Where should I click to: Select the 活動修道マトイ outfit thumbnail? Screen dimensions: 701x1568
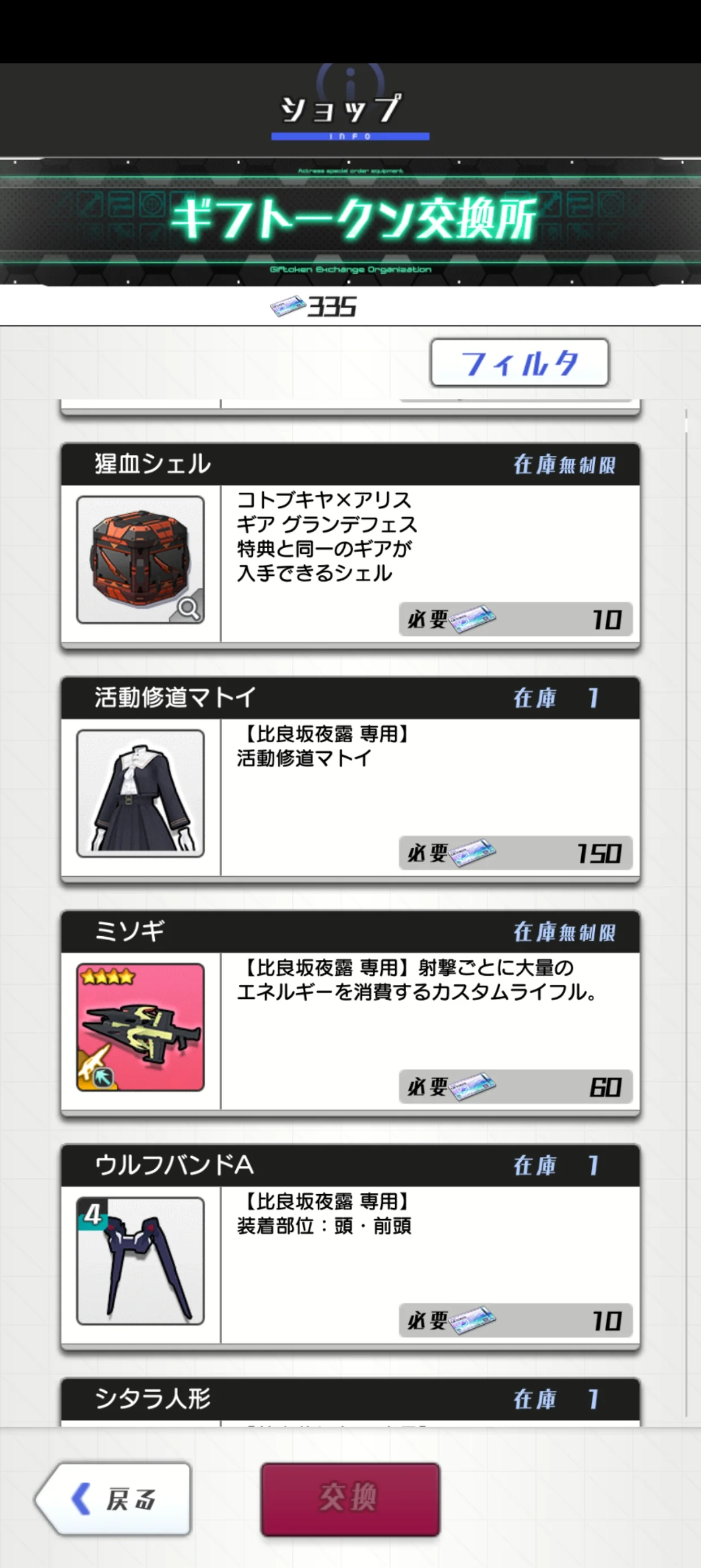point(141,794)
